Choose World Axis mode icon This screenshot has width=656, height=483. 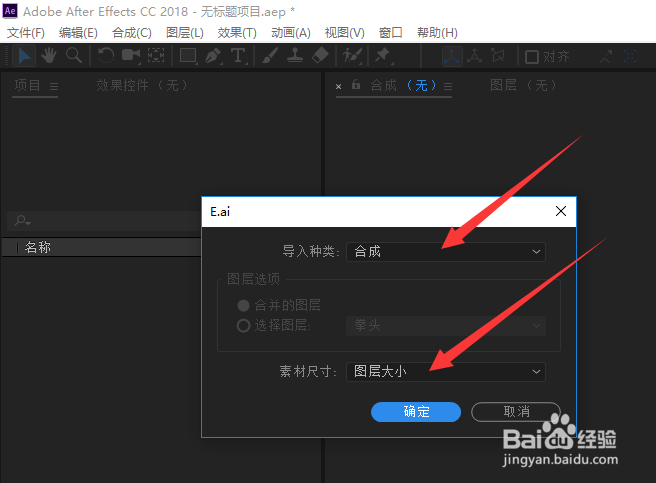pos(474,56)
